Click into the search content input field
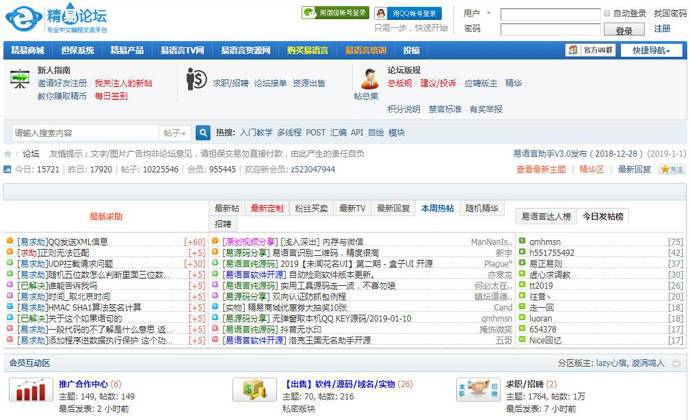 [83, 132]
